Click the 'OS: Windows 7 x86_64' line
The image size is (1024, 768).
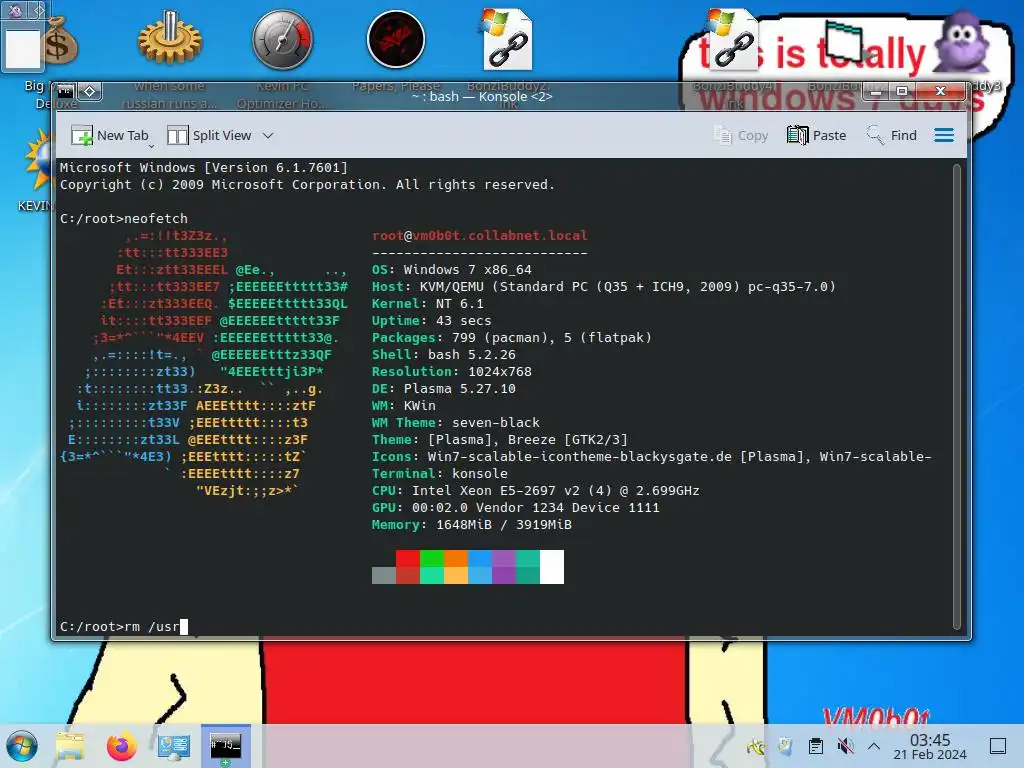point(452,270)
